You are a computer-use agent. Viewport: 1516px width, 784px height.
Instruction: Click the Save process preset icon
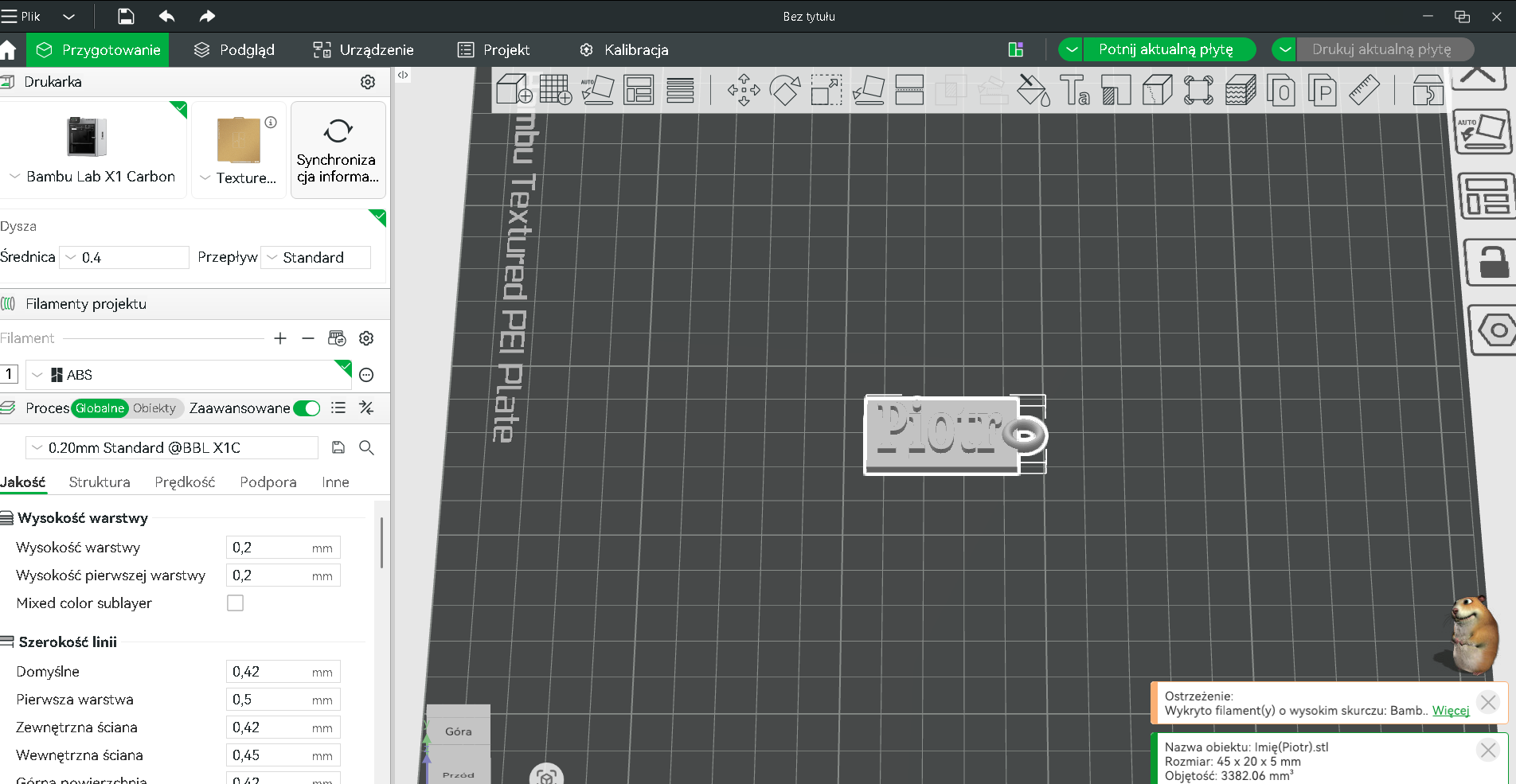pos(338,447)
